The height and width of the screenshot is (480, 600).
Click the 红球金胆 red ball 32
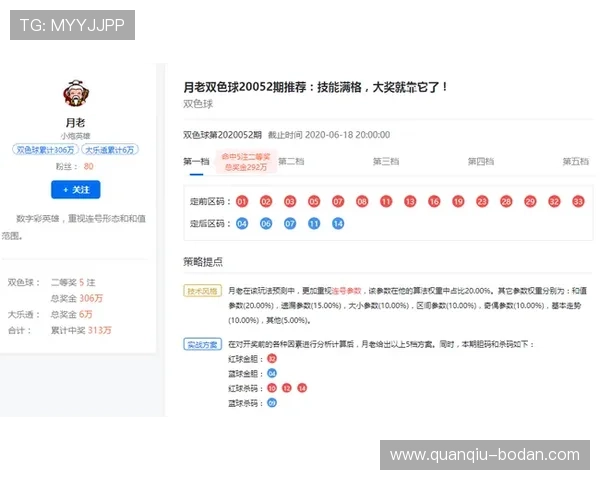272,359
